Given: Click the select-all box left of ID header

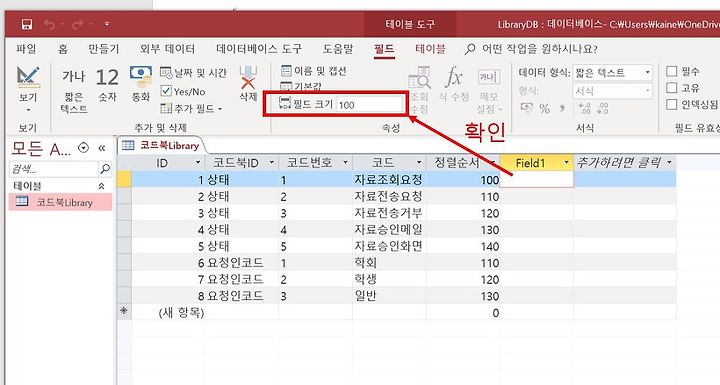Looking at the screenshot, I should 124,163.
